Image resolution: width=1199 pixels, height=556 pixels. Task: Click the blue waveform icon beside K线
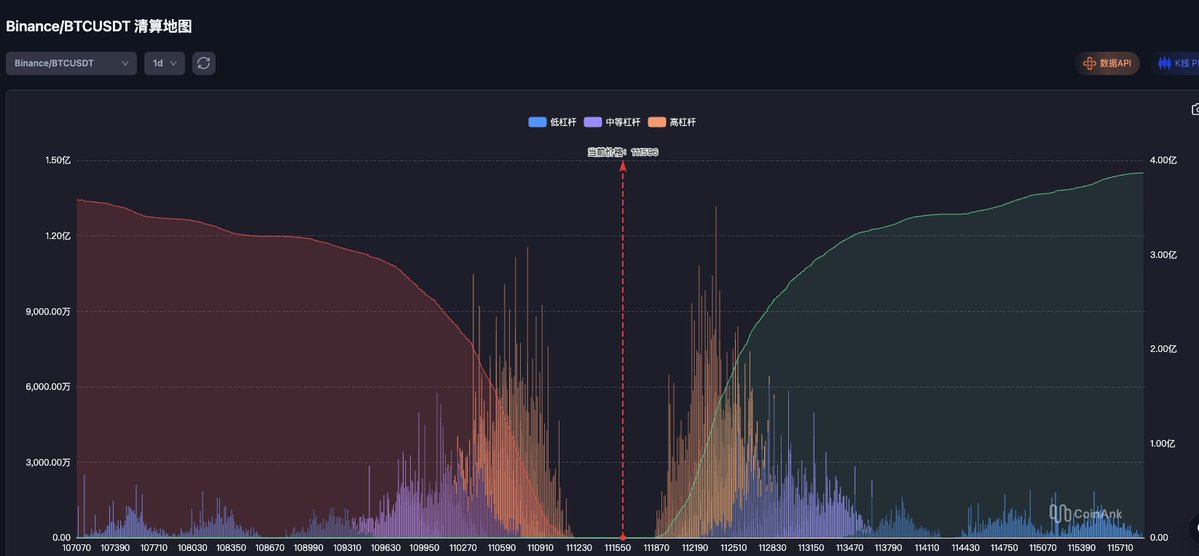[1165, 63]
